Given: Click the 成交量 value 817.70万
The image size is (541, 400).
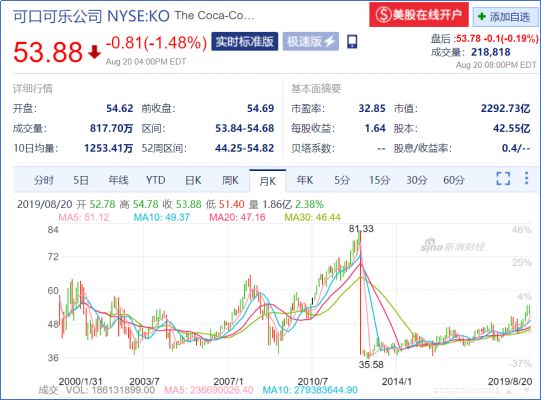Looking at the screenshot, I should click(x=111, y=128).
